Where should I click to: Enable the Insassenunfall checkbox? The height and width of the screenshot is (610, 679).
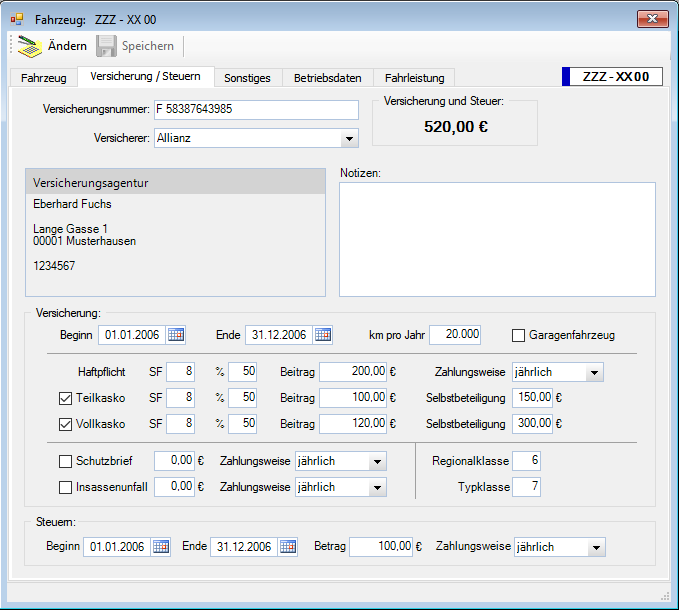(65, 487)
